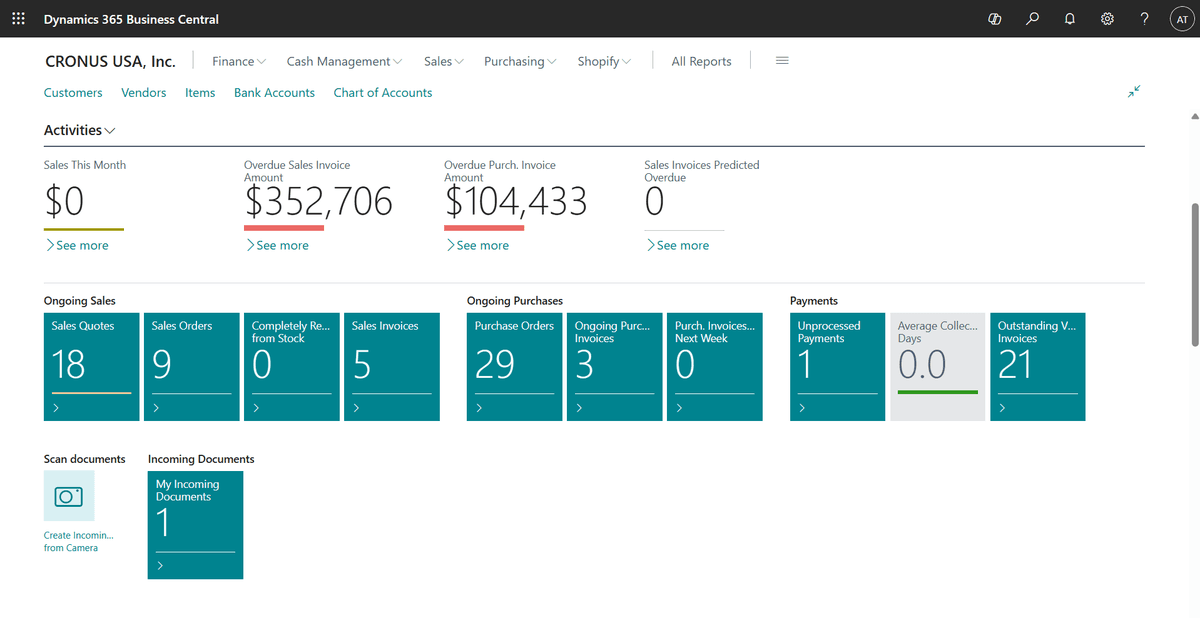The width and height of the screenshot is (1200, 618).
Task: Click the search magnifier icon
Action: click(1032, 18)
